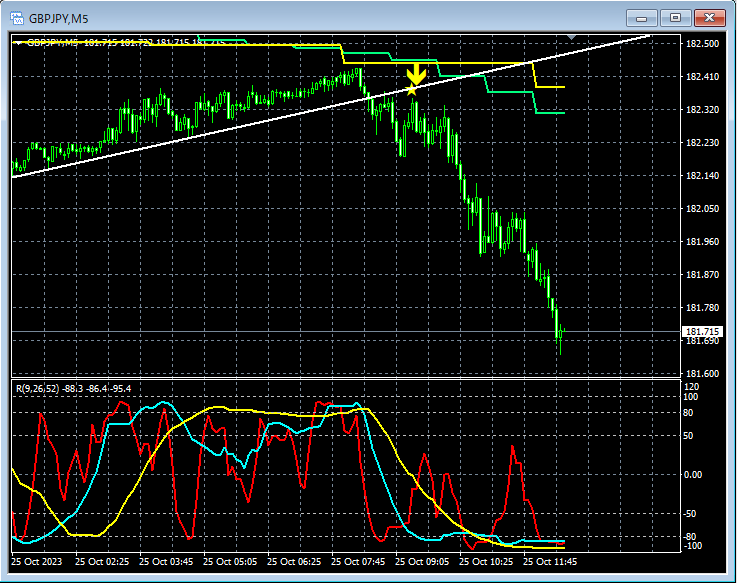Image resolution: width=738 pixels, height=583 pixels.
Task: Click the 181.960 price scale label
Action: click(703, 241)
